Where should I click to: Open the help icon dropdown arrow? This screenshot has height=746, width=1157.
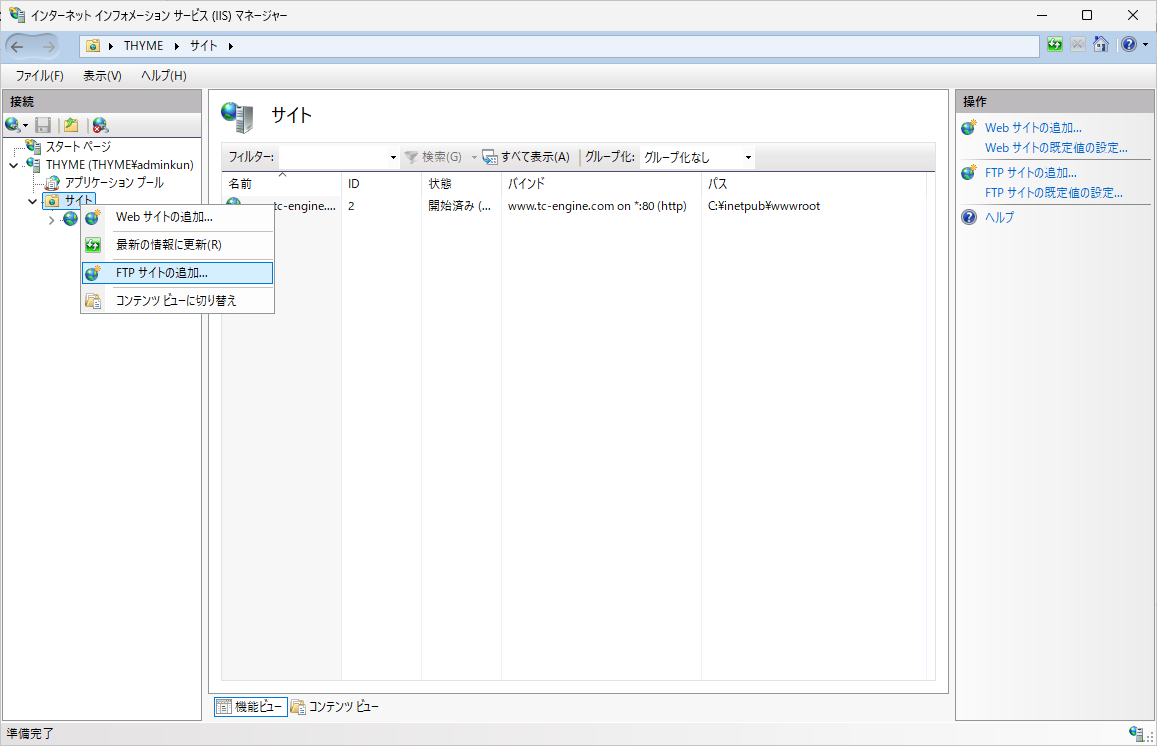click(x=1145, y=45)
